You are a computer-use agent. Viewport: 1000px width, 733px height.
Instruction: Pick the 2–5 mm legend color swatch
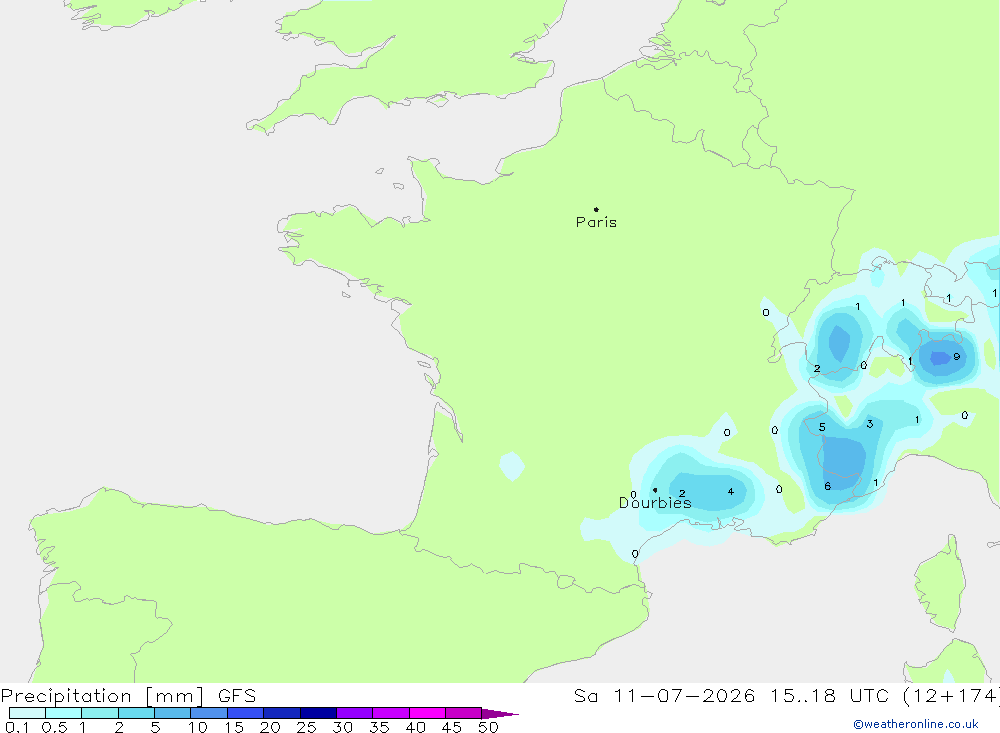tap(136, 713)
